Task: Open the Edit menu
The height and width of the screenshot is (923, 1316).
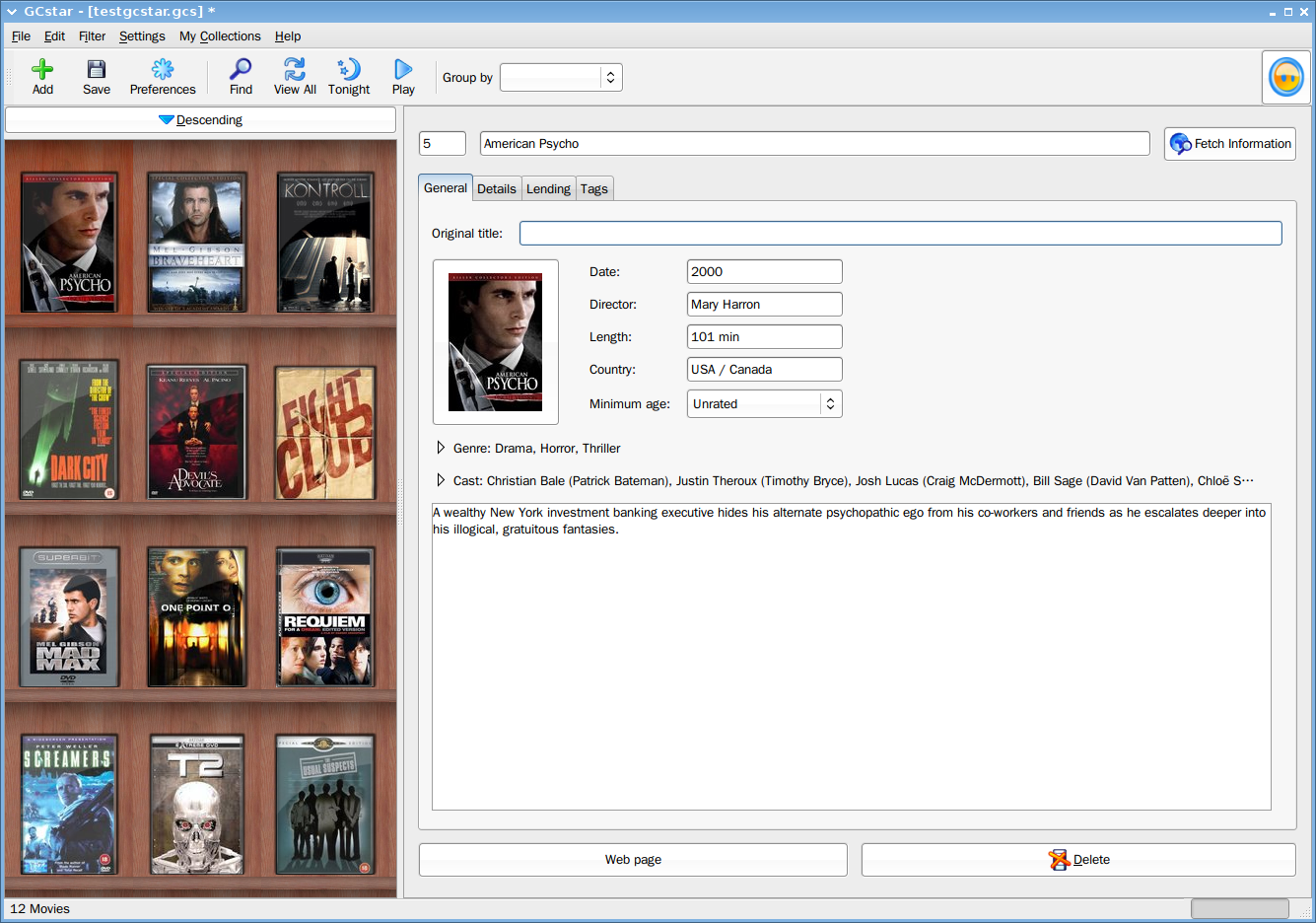Action: pos(54,36)
